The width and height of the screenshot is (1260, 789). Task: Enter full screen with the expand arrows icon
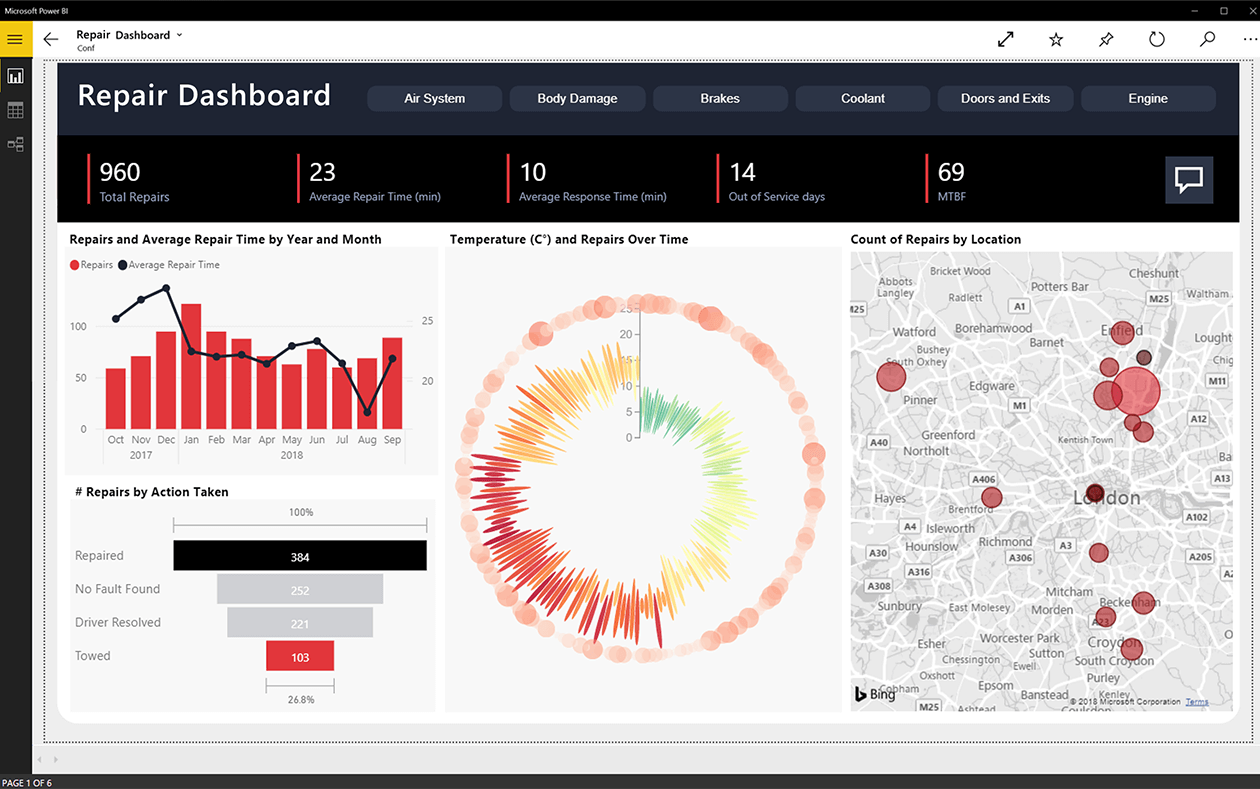point(1005,39)
